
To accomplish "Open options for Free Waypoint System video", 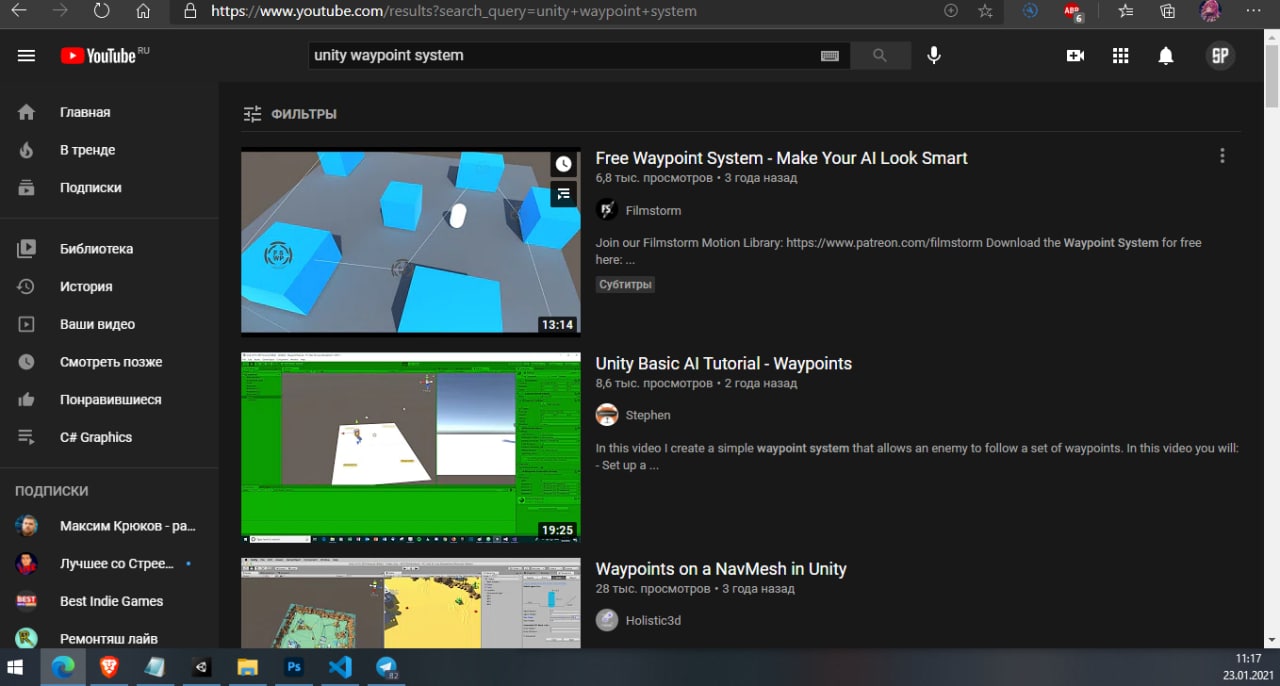I will (1222, 156).
